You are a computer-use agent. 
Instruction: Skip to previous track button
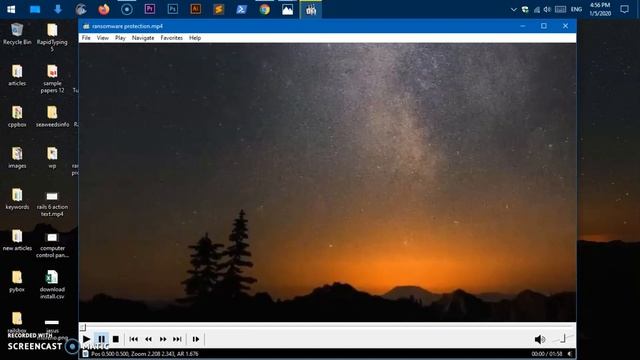coord(133,339)
